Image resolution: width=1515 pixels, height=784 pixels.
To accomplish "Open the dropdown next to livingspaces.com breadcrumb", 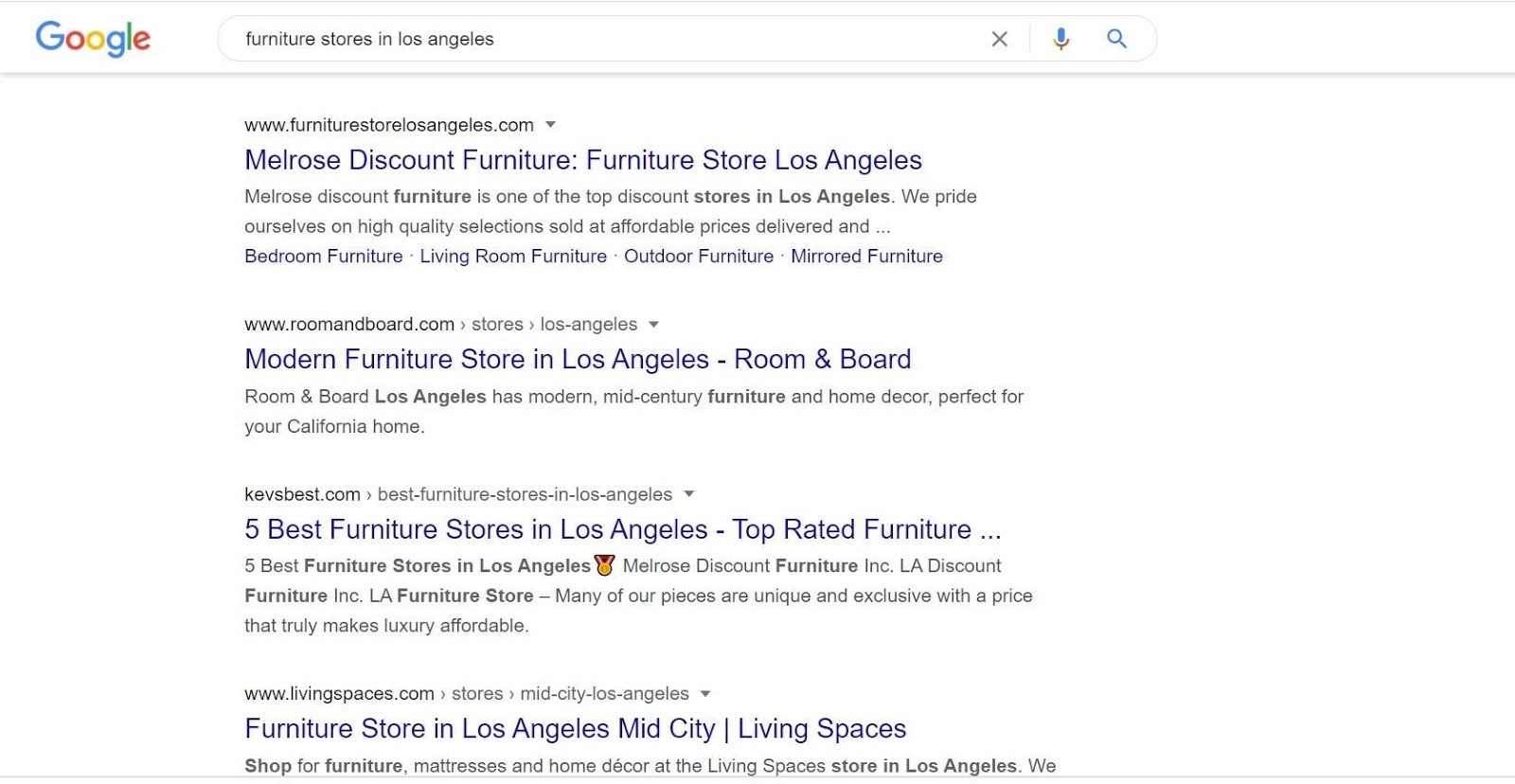I will [705, 693].
